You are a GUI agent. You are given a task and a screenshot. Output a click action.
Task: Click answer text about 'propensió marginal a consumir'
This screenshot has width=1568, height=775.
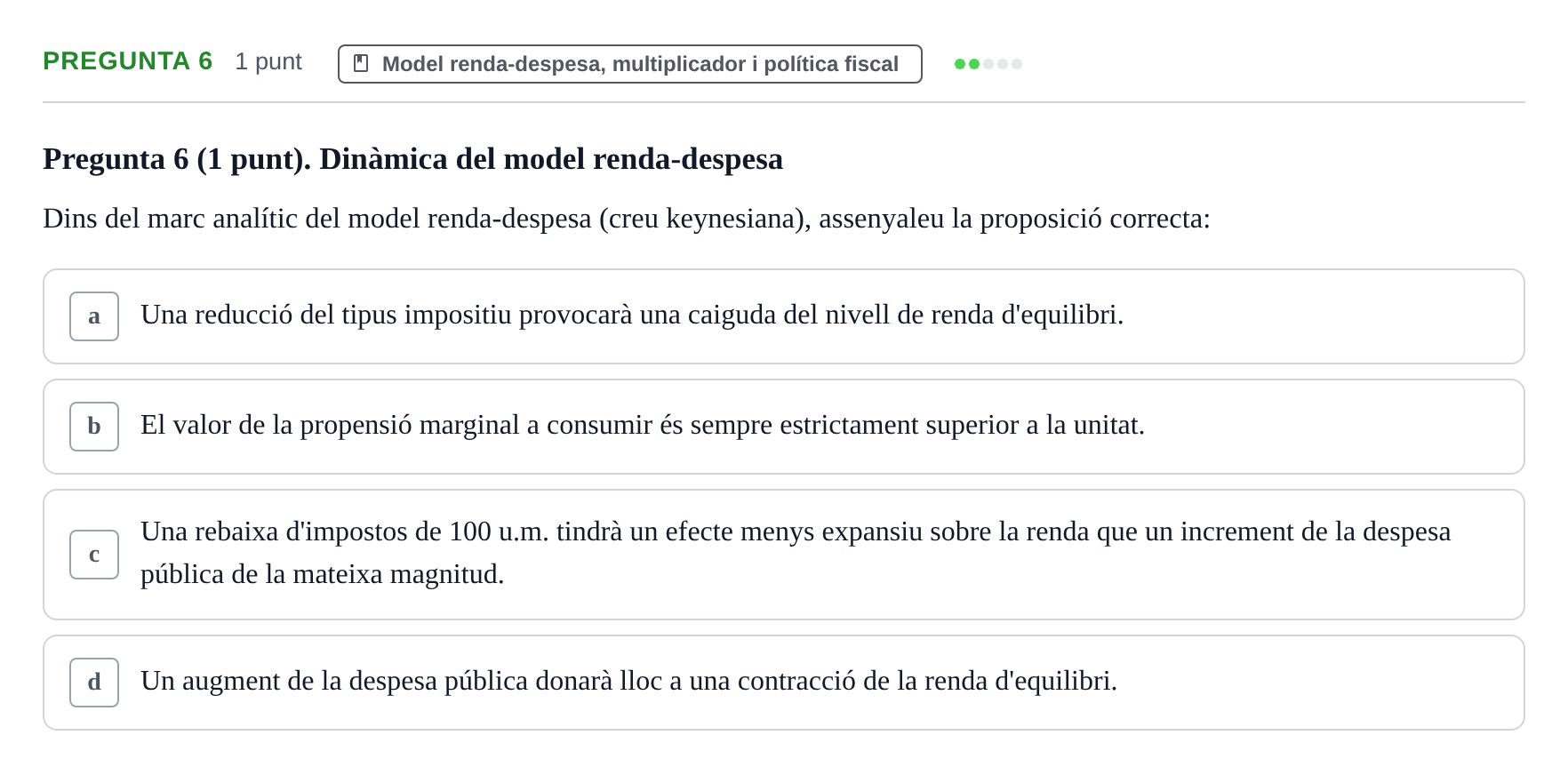point(643,425)
